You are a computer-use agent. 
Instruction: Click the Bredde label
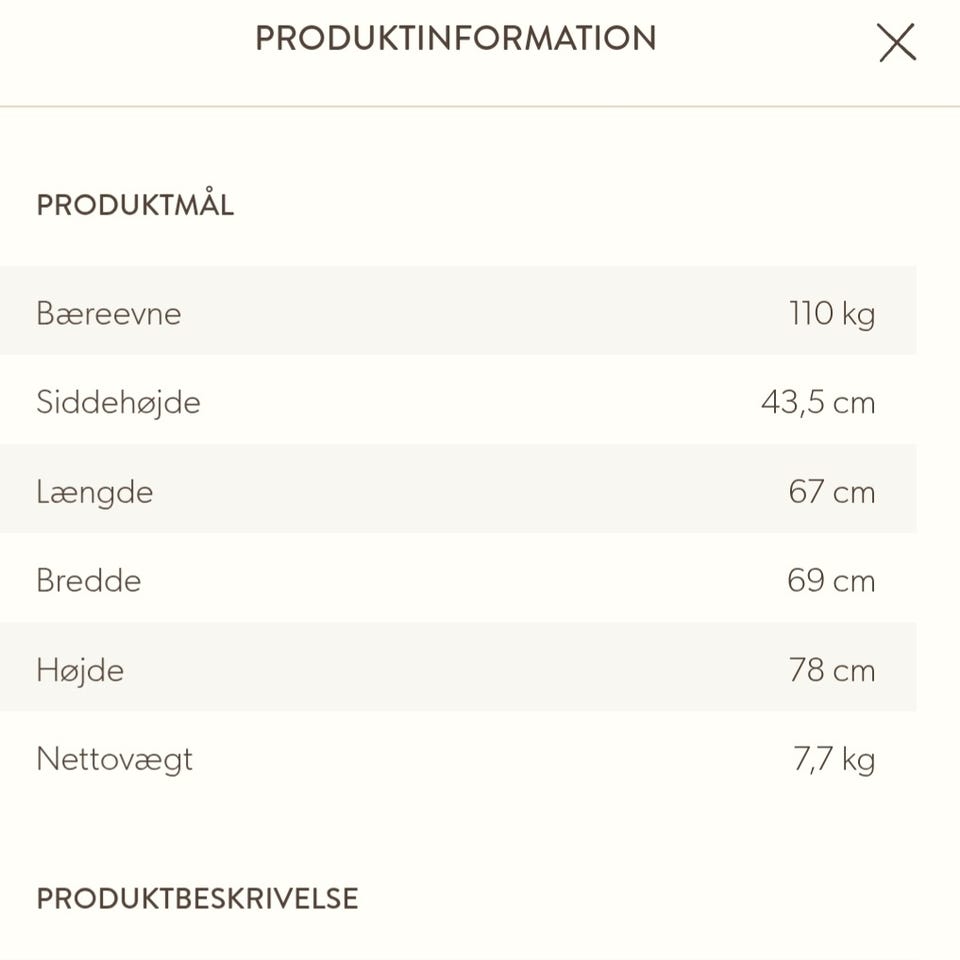point(89,581)
